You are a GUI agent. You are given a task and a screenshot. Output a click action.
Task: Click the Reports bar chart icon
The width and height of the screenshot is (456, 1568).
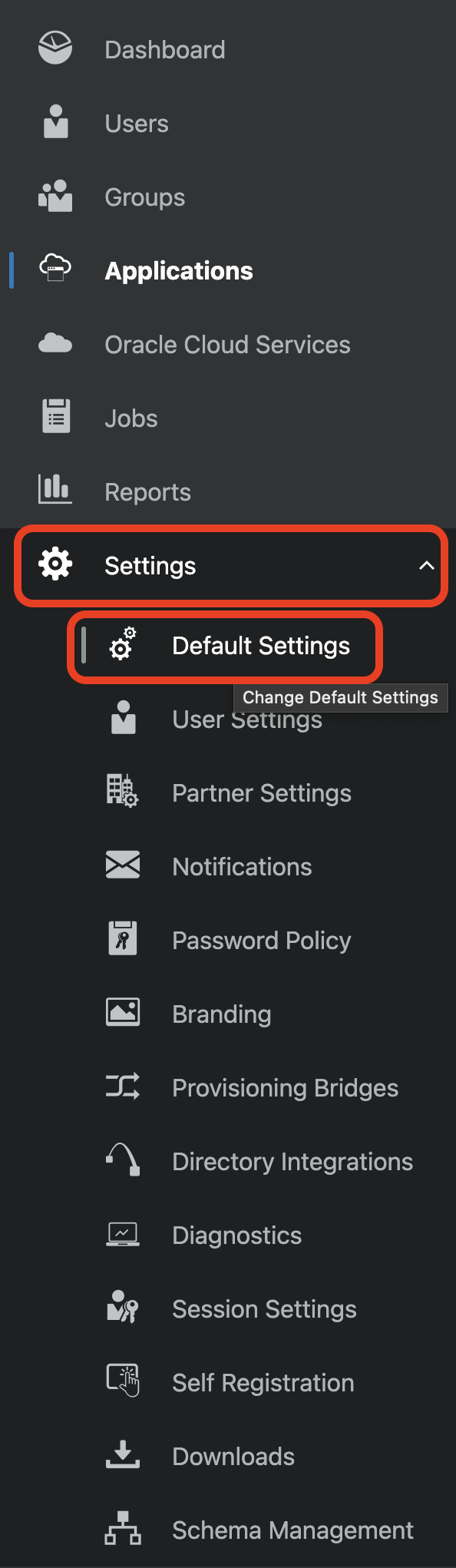point(55,489)
